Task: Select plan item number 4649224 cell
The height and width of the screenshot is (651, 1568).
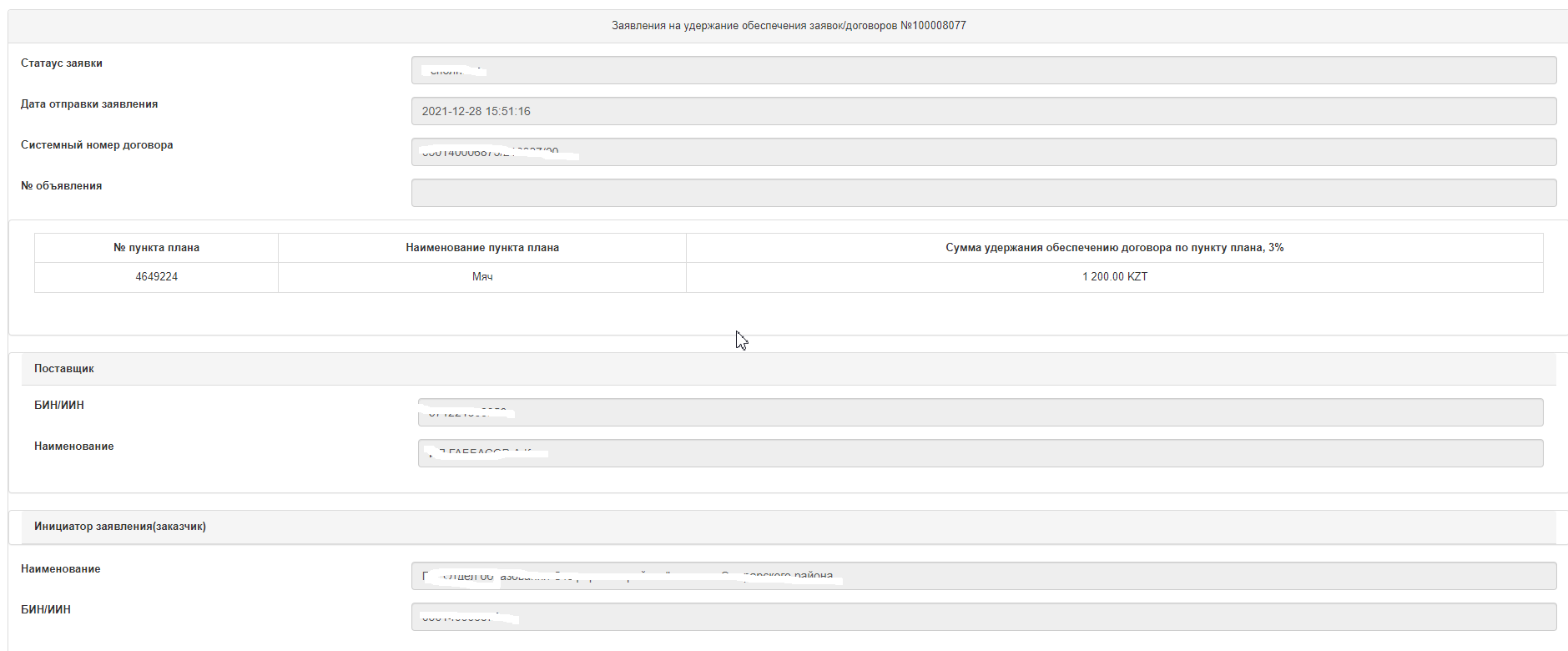Action: point(156,277)
